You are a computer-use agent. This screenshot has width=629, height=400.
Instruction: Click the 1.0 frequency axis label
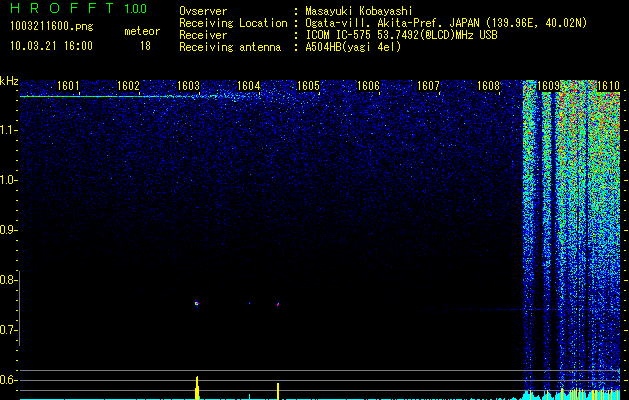[x=9, y=180]
